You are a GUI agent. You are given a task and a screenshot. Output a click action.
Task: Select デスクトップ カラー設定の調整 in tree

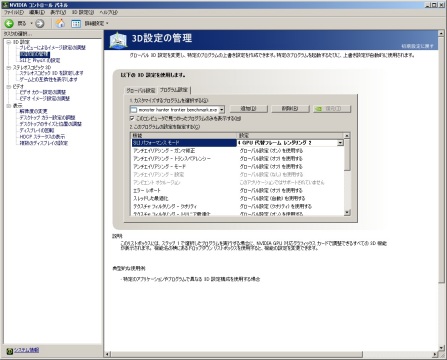click(47, 117)
